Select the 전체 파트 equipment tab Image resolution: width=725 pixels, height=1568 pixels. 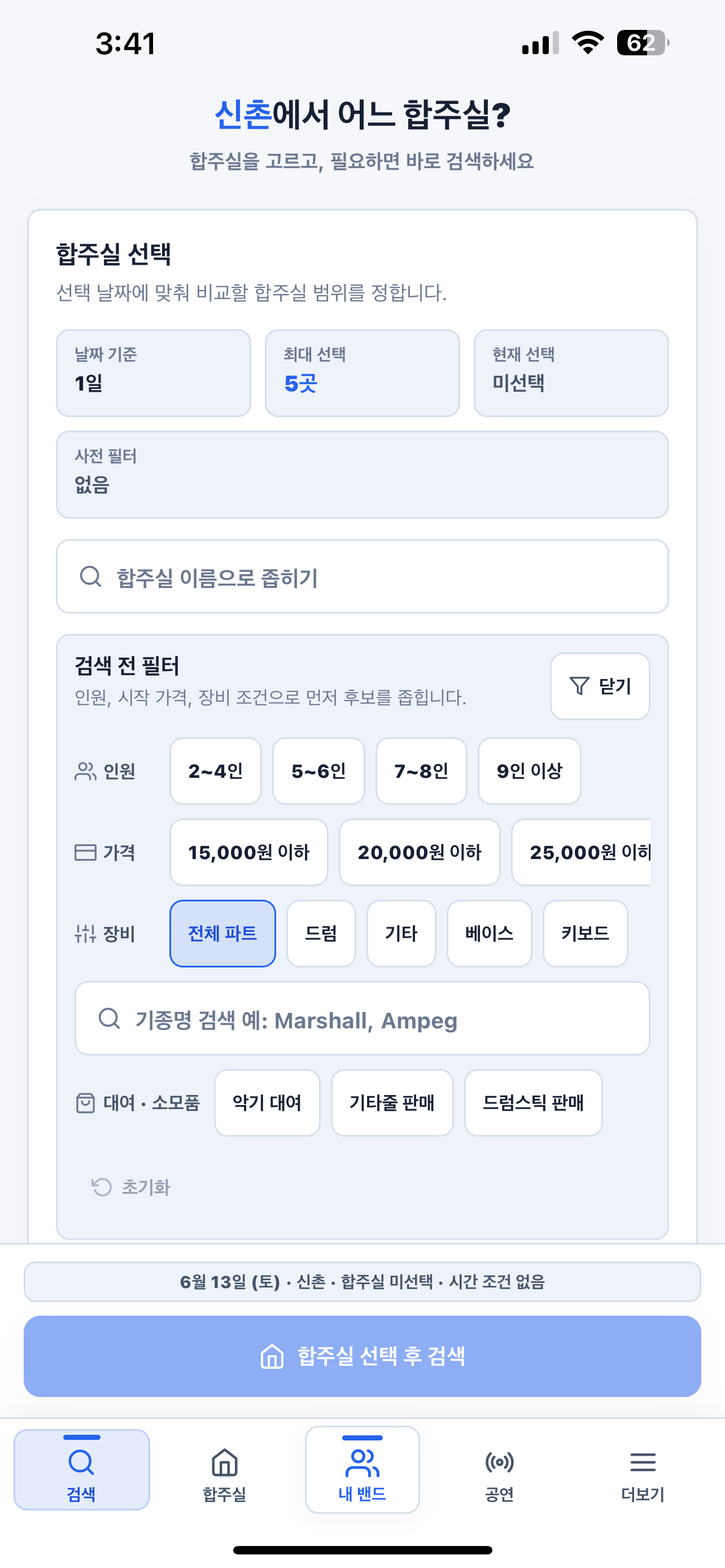[x=222, y=933]
